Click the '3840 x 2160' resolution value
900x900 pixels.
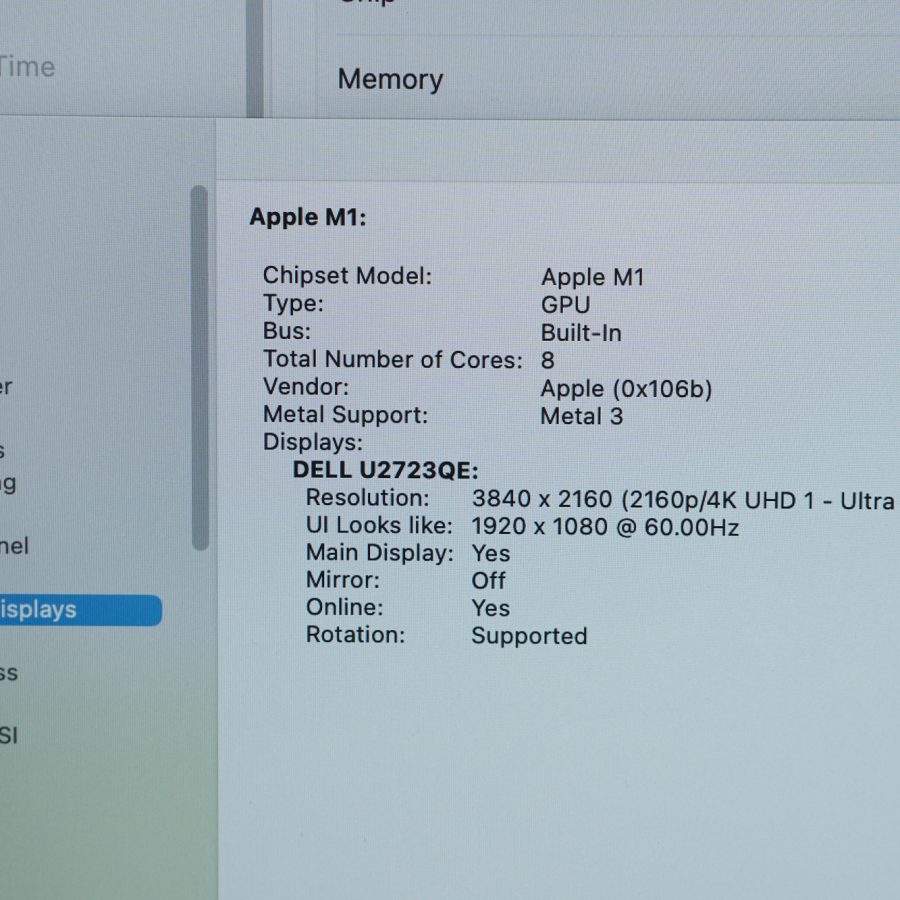click(542, 499)
